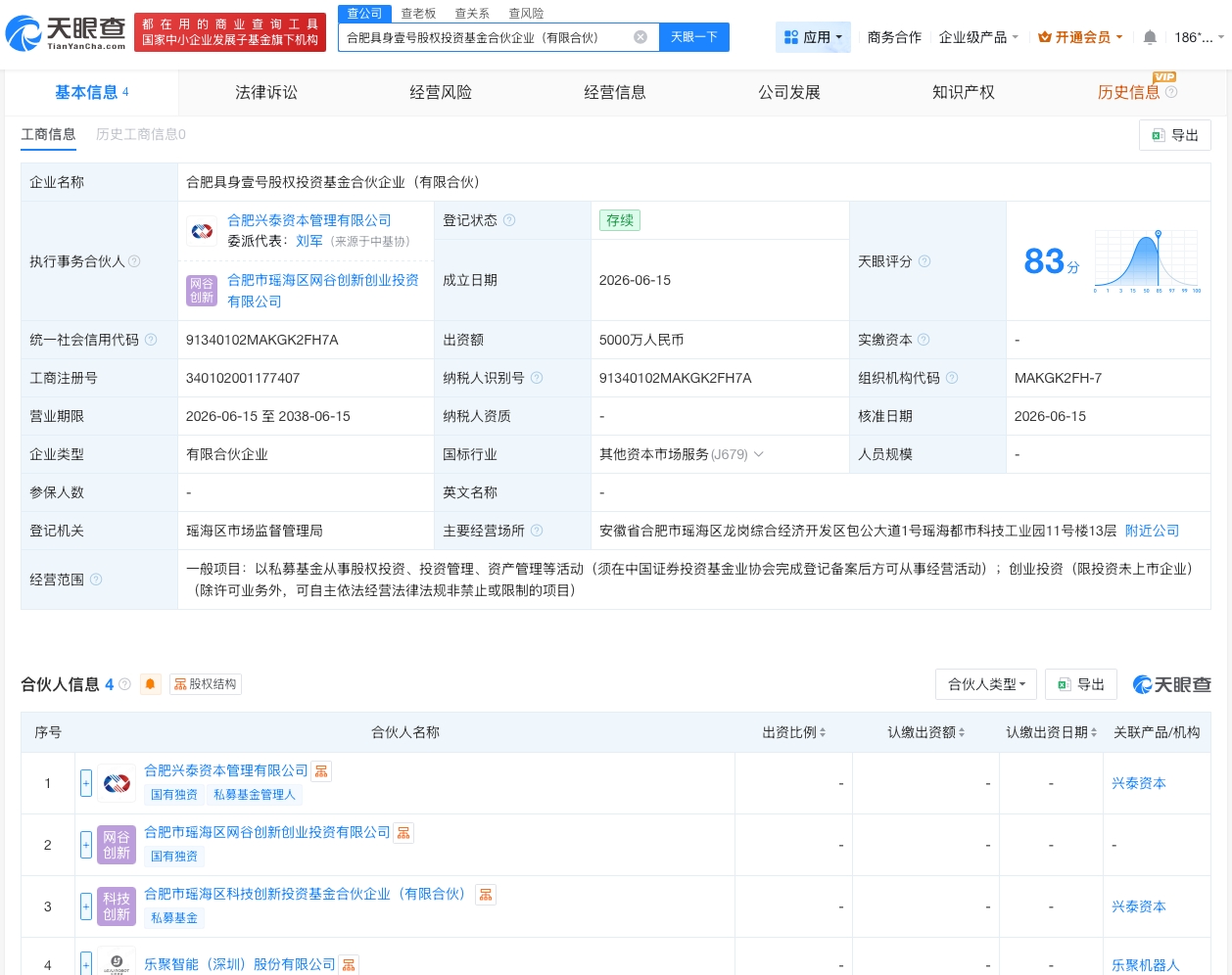This screenshot has width=1232, height=975.
Task: Switch to the 知识产权 tab
Action: click(964, 92)
